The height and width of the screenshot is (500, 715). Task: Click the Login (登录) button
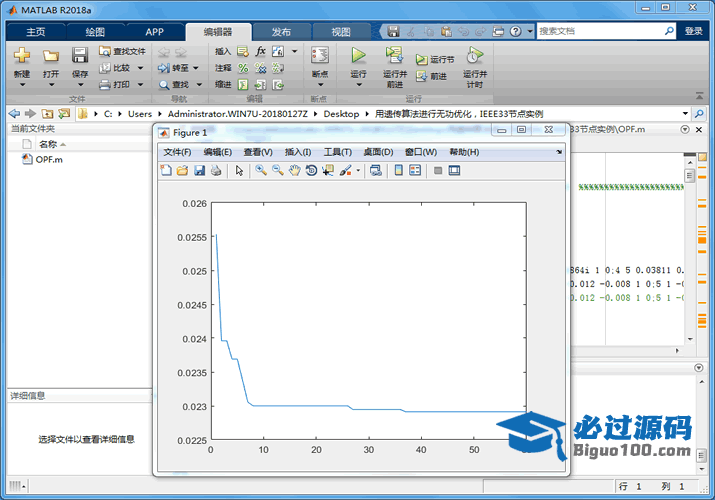(x=693, y=31)
